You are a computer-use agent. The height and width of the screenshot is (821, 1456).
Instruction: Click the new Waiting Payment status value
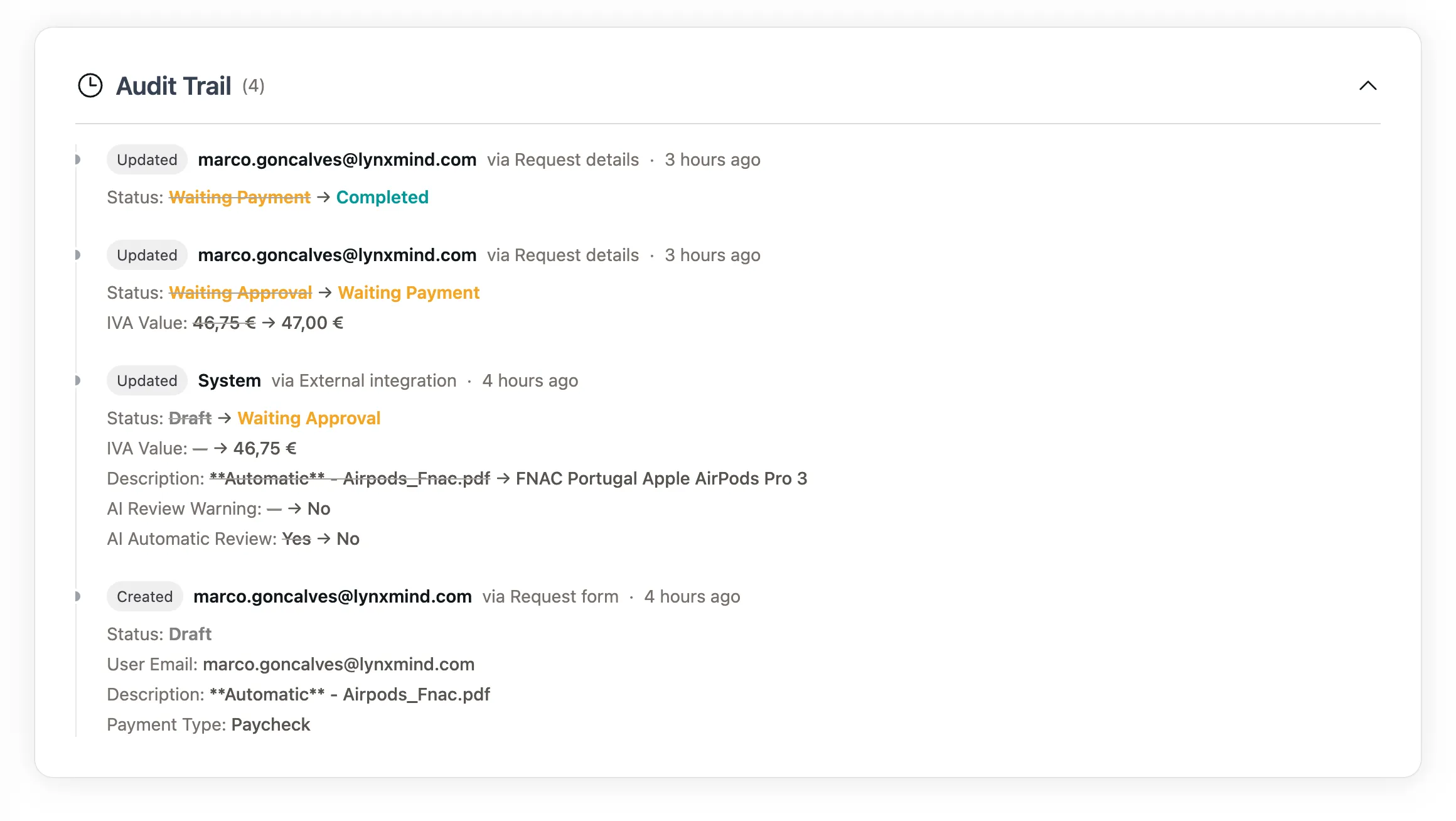coord(409,293)
